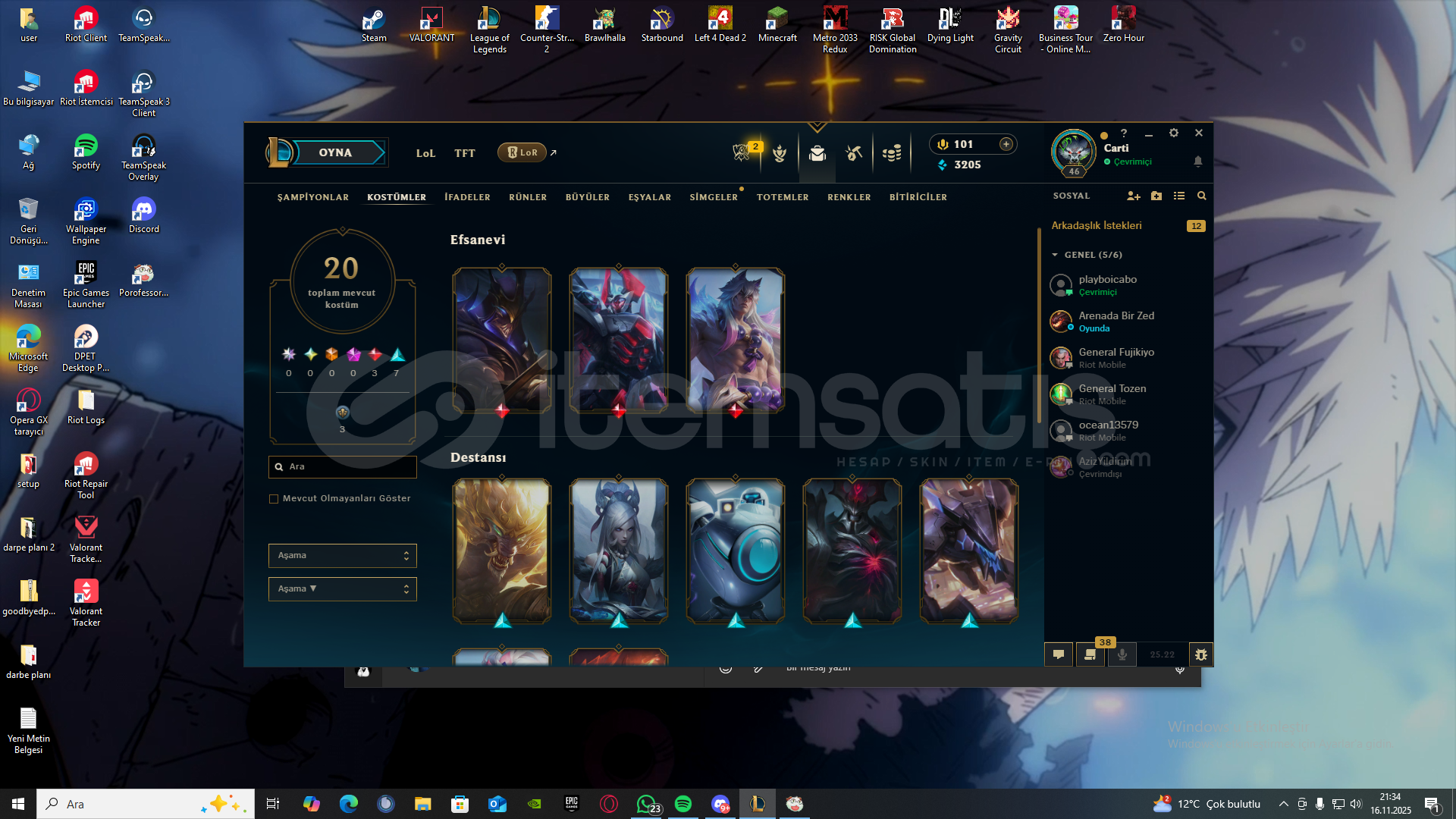Open Arkadaşlık İstekleri friend requests
The width and height of the screenshot is (1456, 819).
pos(1097,226)
